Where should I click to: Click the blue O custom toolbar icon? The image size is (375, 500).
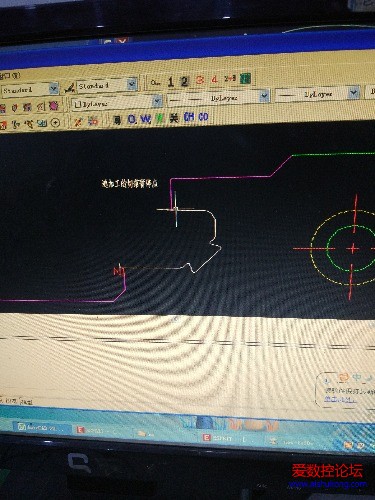point(132,120)
